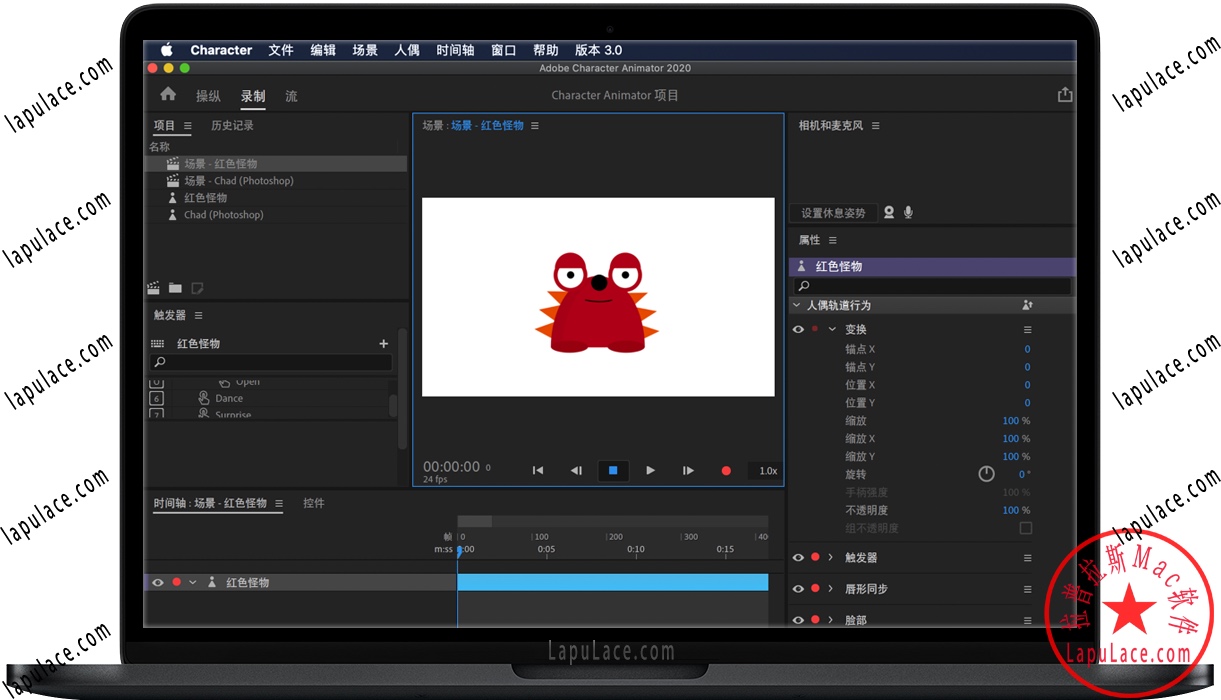This screenshot has width=1221, height=700.
Task: Collapse the 变换 property group
Action: pyautogui.click(x=831, y=329)
